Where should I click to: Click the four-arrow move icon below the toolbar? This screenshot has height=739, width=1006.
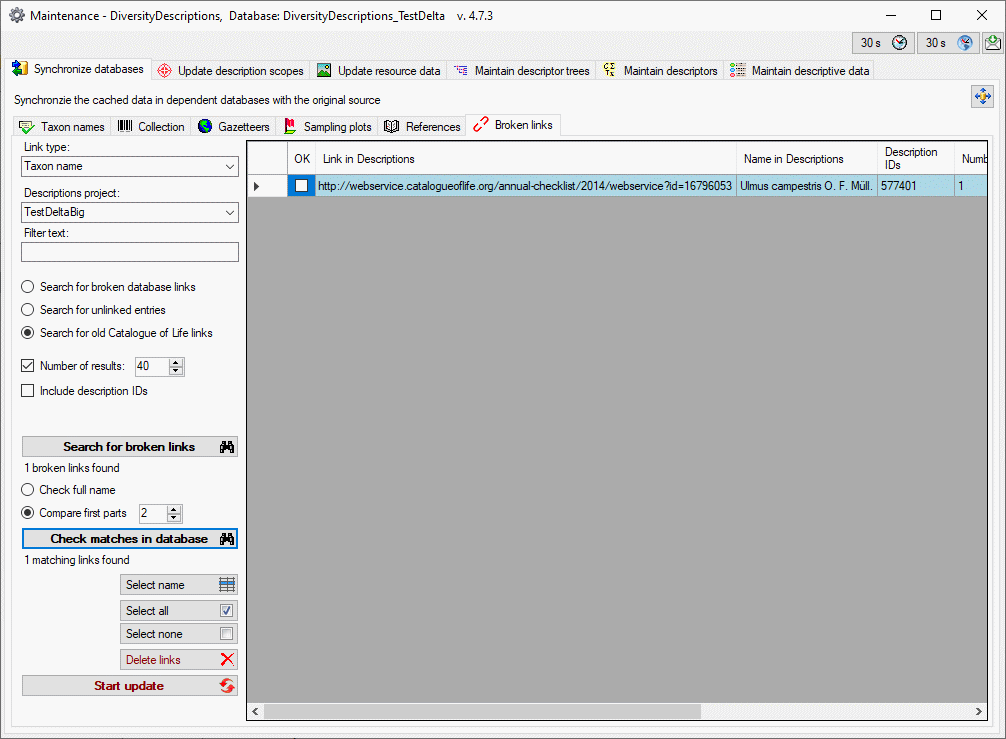[x=982, y=97]
